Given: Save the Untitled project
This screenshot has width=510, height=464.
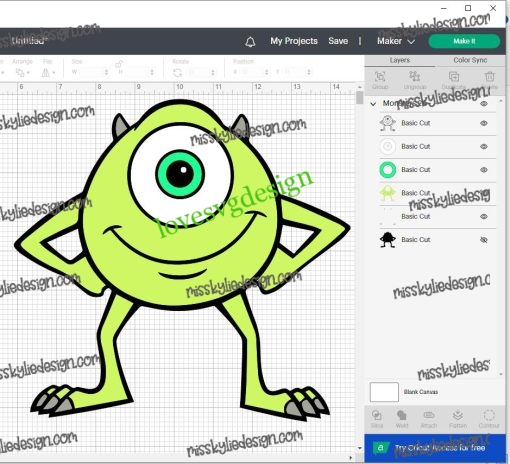Looking at the screenshot, I should click(x=338, y=41).
